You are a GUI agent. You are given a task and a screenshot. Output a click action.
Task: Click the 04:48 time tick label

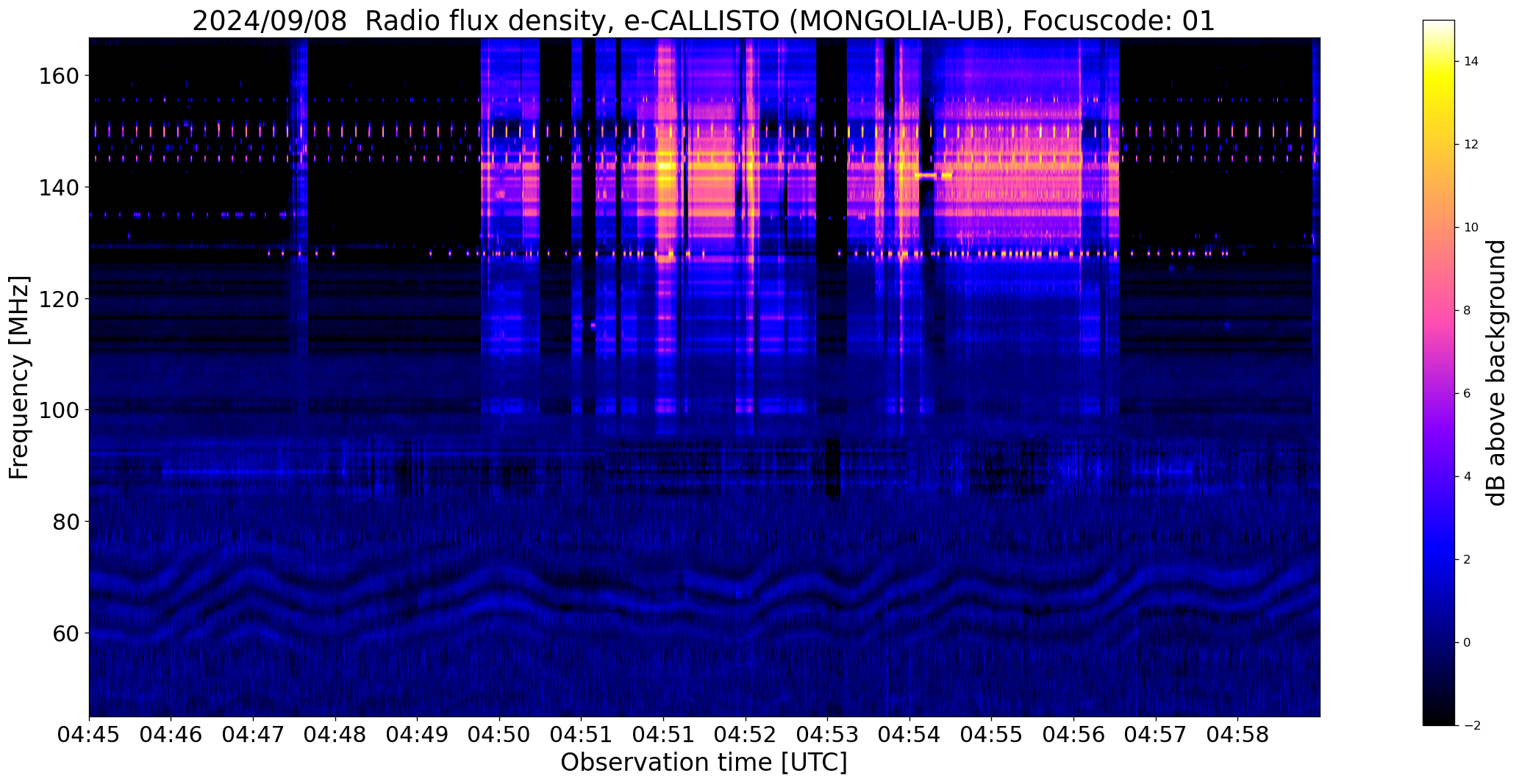(336, 736)
